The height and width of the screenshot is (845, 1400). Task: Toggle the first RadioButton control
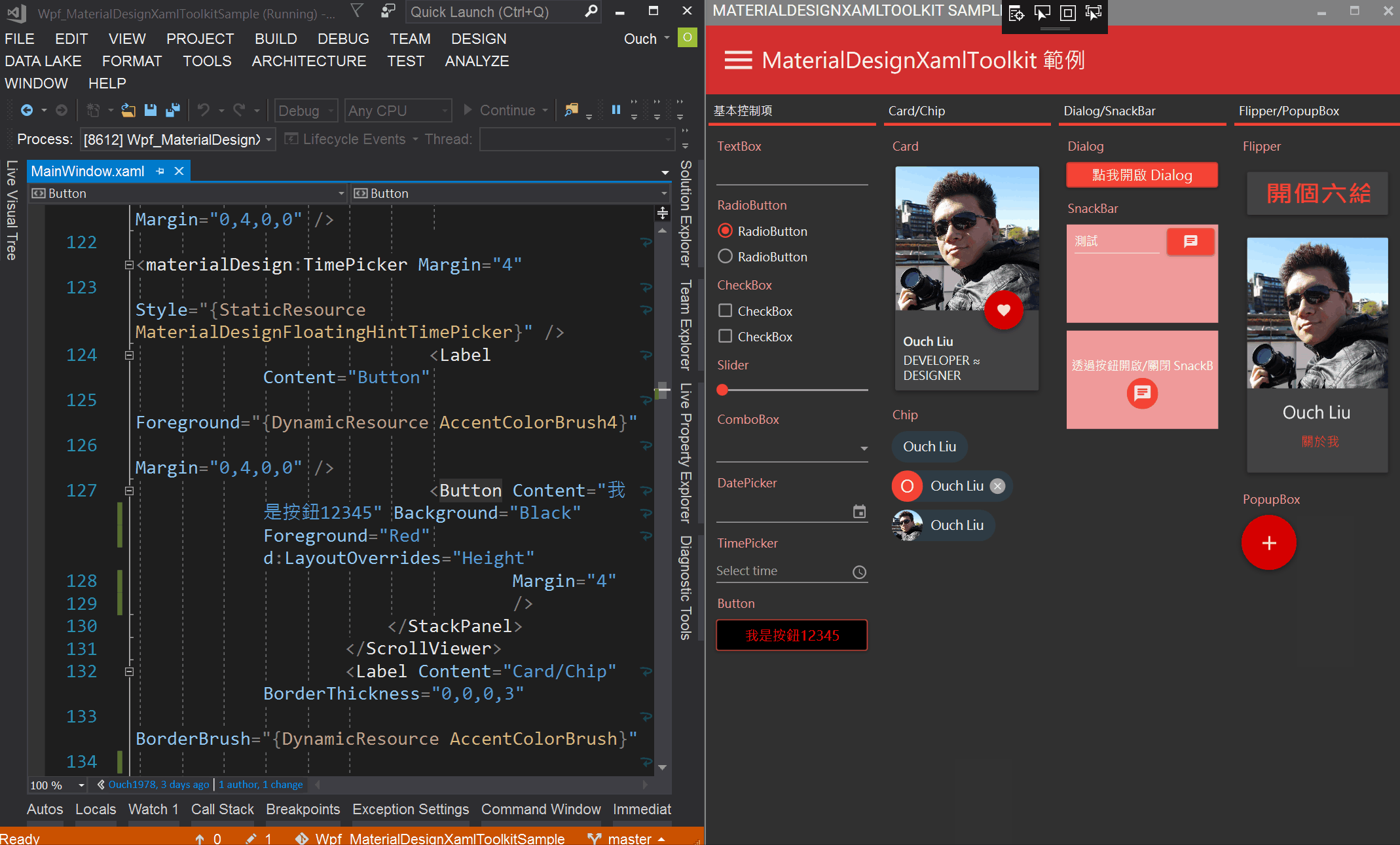tap(725, 231)
